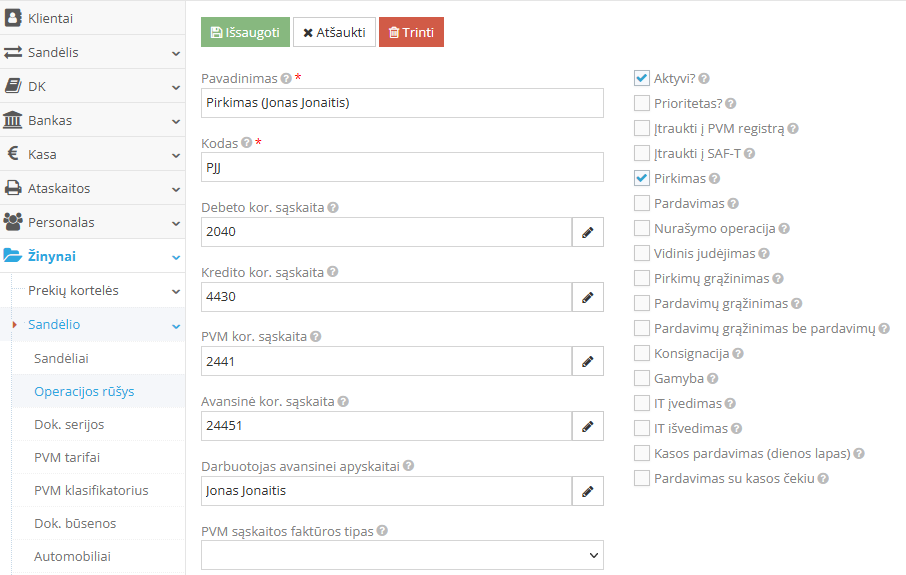Click the help icon next to Konsignacija

(x=738, y=354)
